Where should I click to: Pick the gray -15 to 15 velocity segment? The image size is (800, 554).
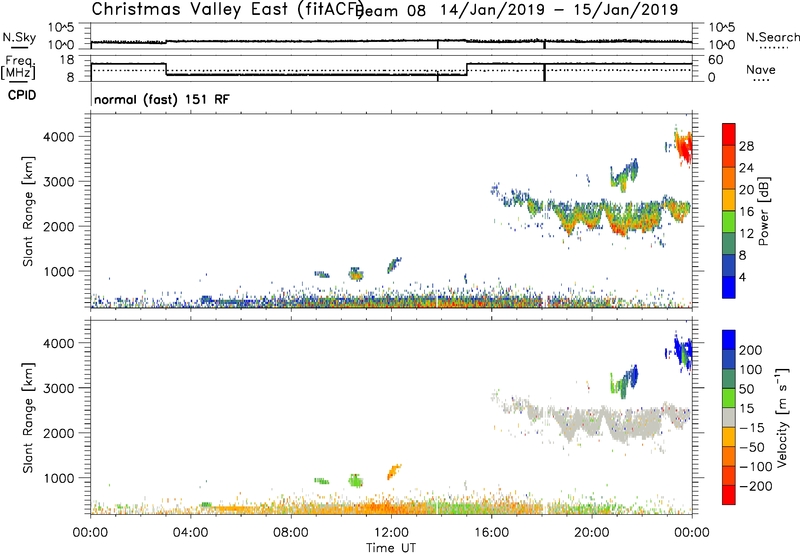point(729,418)
